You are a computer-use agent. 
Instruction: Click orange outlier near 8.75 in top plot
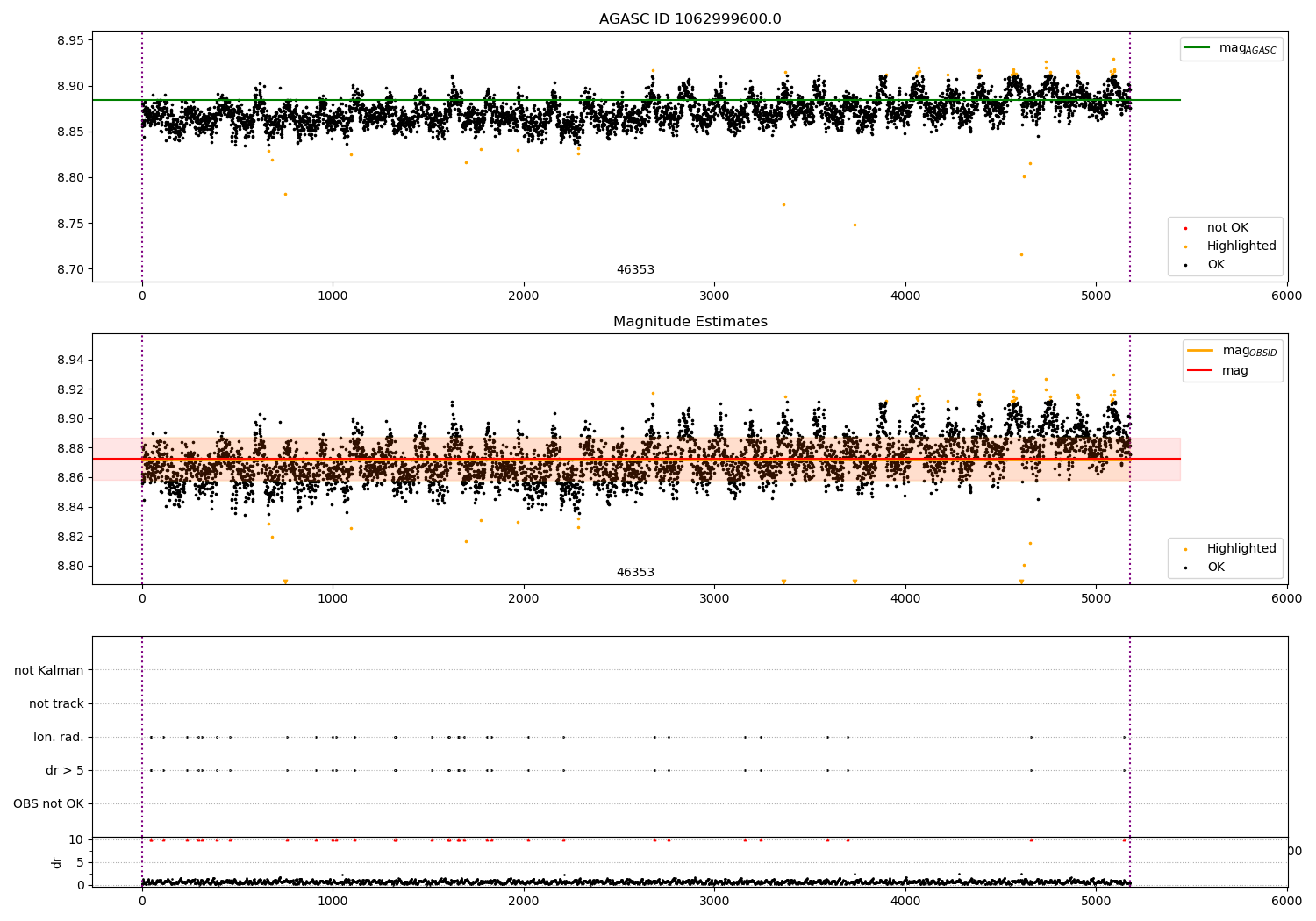855,225
